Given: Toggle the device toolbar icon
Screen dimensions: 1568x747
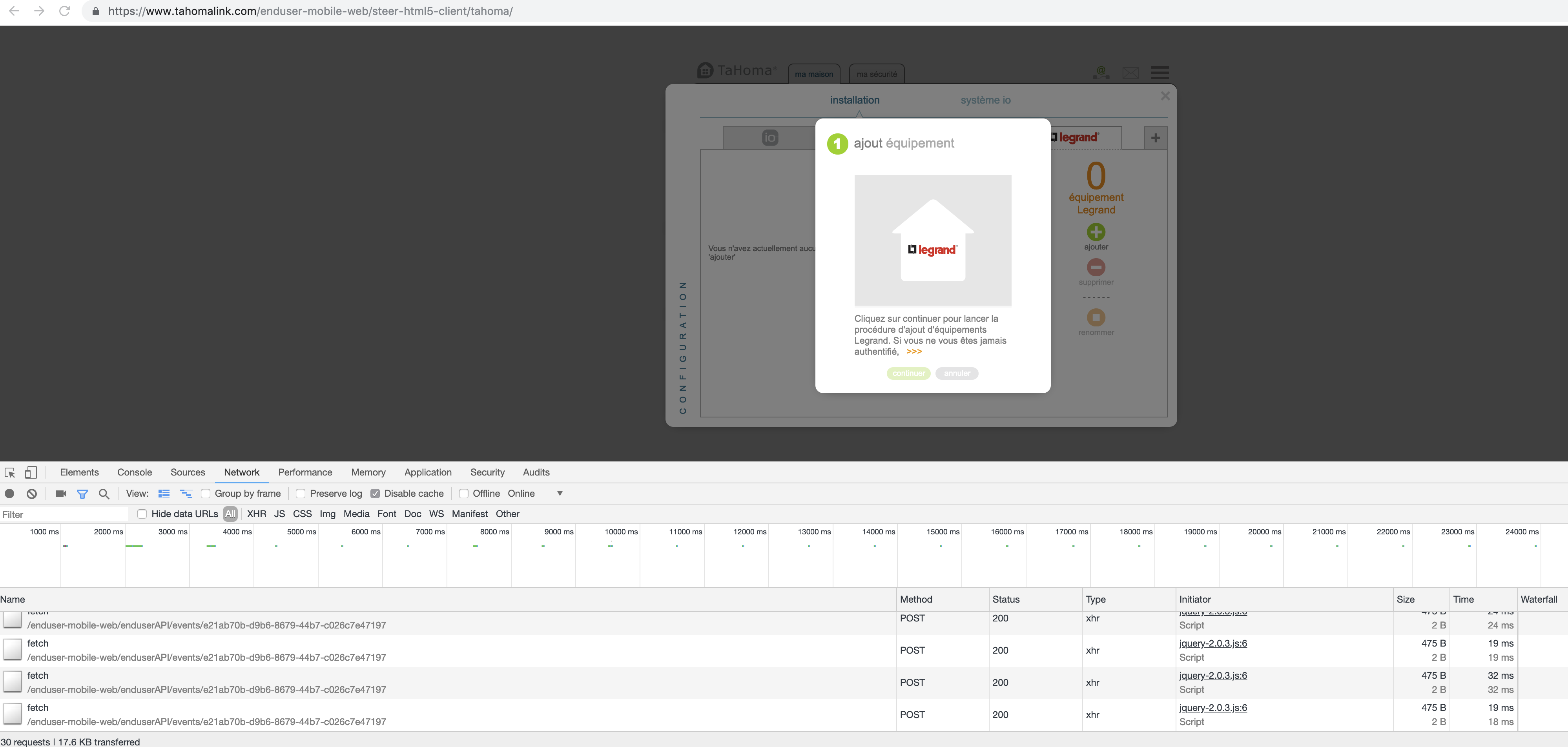Looking at the screenshot, I should pyautogui.click(x=31, y=472).
